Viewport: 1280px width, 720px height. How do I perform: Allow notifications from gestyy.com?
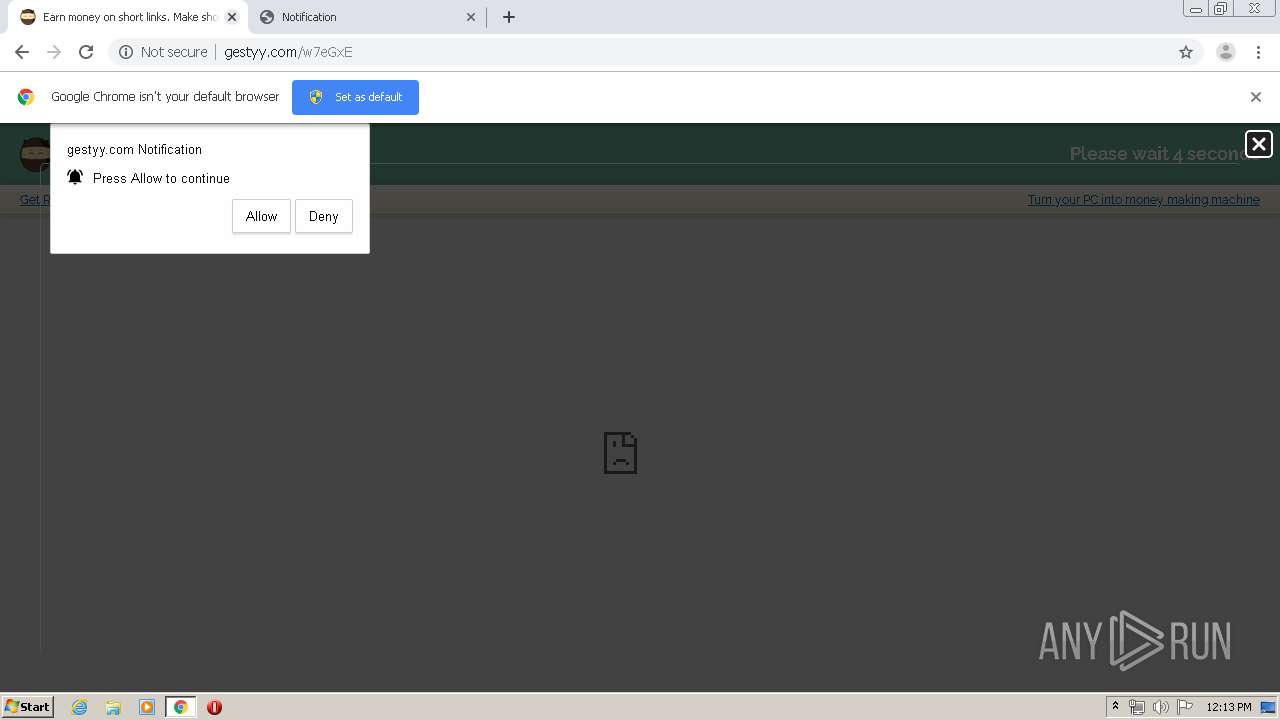point(261,216)
